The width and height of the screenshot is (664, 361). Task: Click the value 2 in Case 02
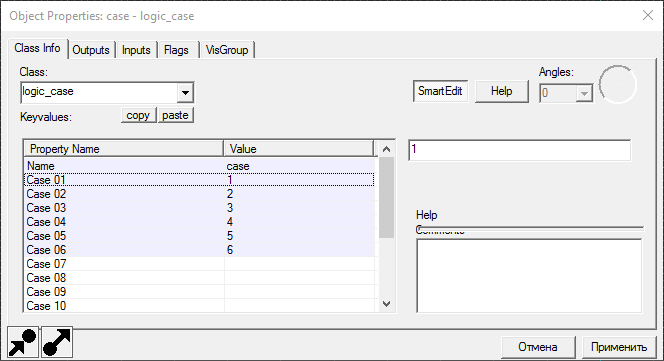pos(230,194)
